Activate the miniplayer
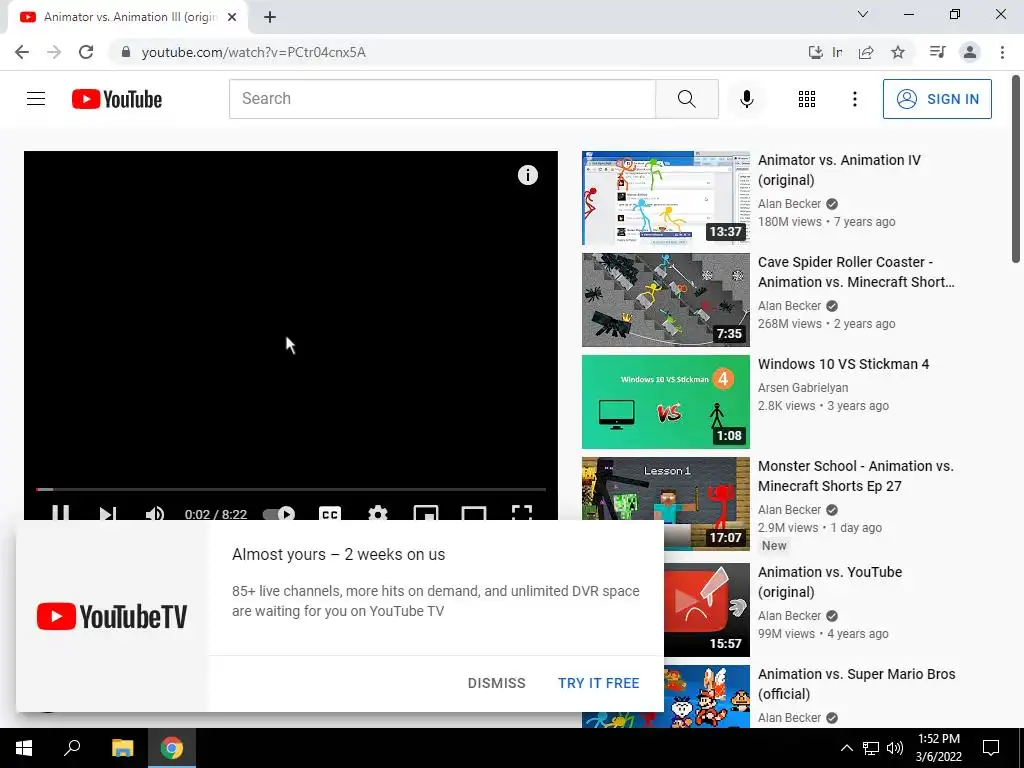This screenshot has height=768, width=1024. (426, 513)
